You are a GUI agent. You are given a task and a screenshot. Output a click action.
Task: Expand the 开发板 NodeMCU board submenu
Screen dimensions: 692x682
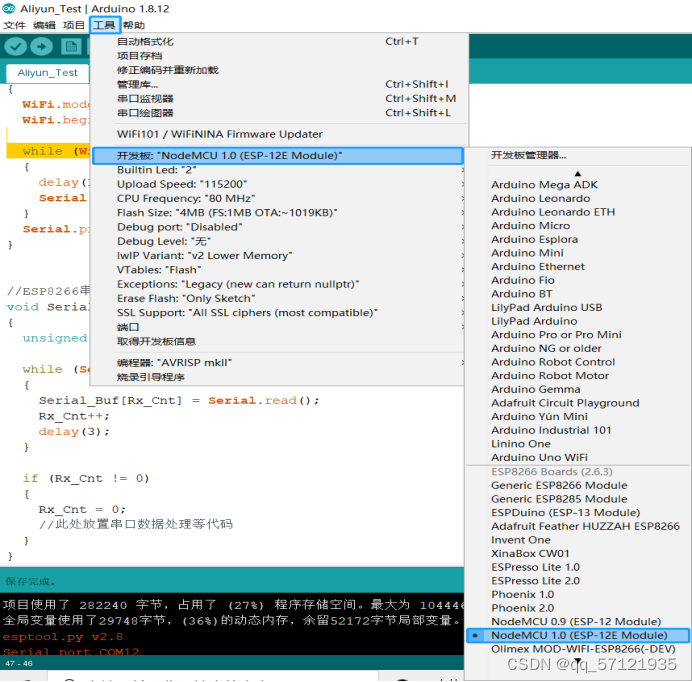click(278, 155)
